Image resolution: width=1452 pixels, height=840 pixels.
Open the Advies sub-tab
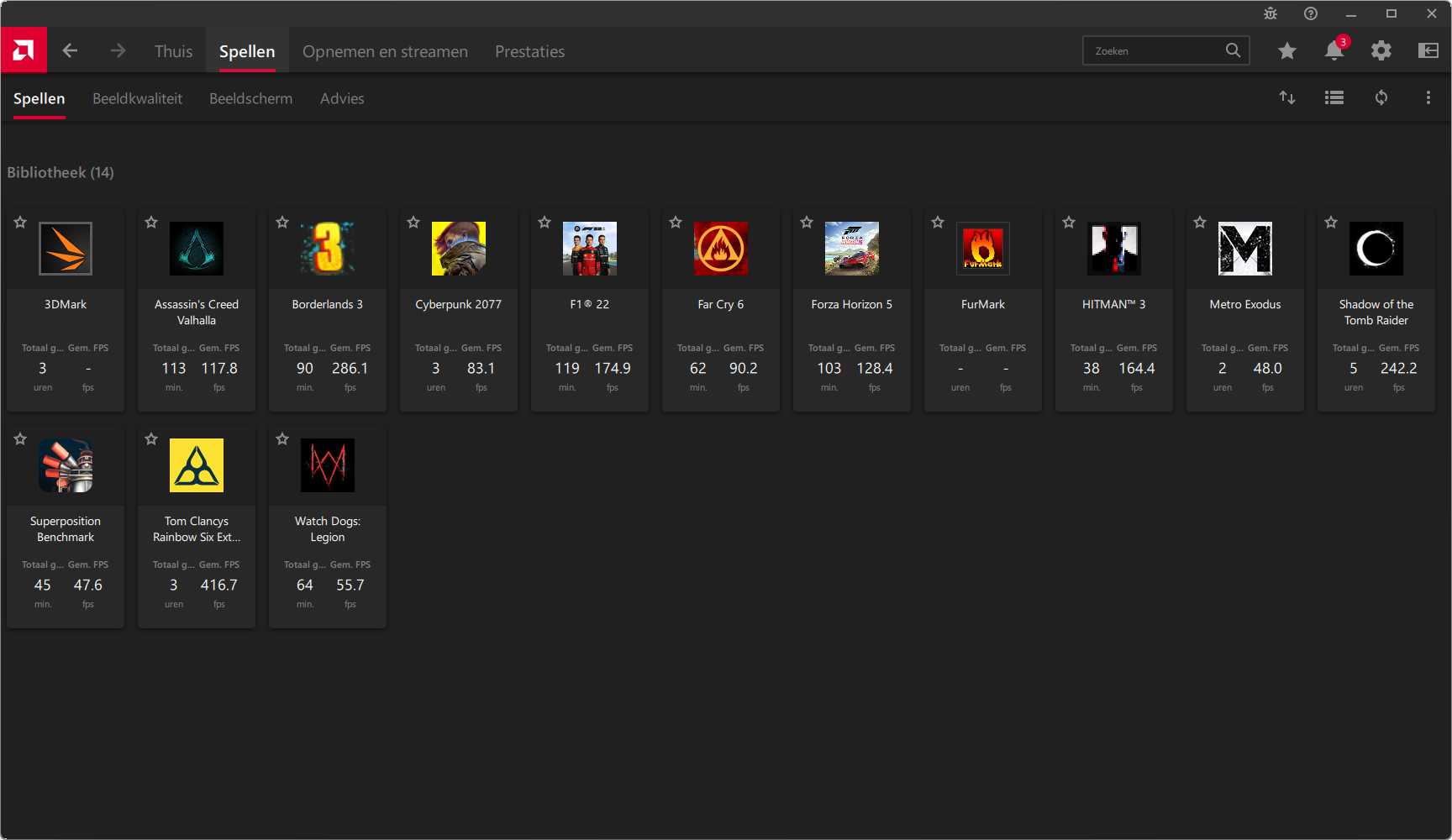[x=342, y=98]
